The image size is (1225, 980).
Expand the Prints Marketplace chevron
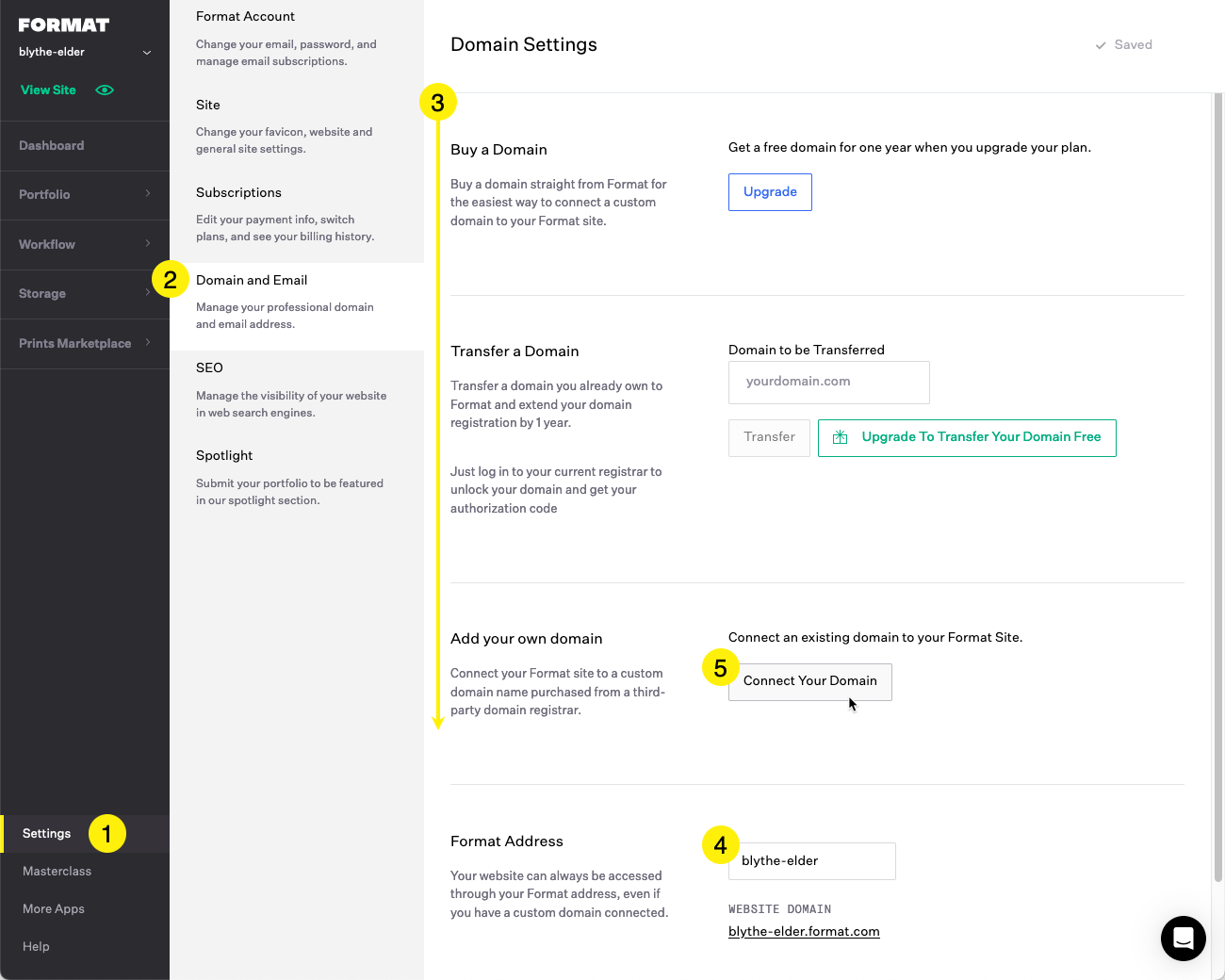click(148, 343)
